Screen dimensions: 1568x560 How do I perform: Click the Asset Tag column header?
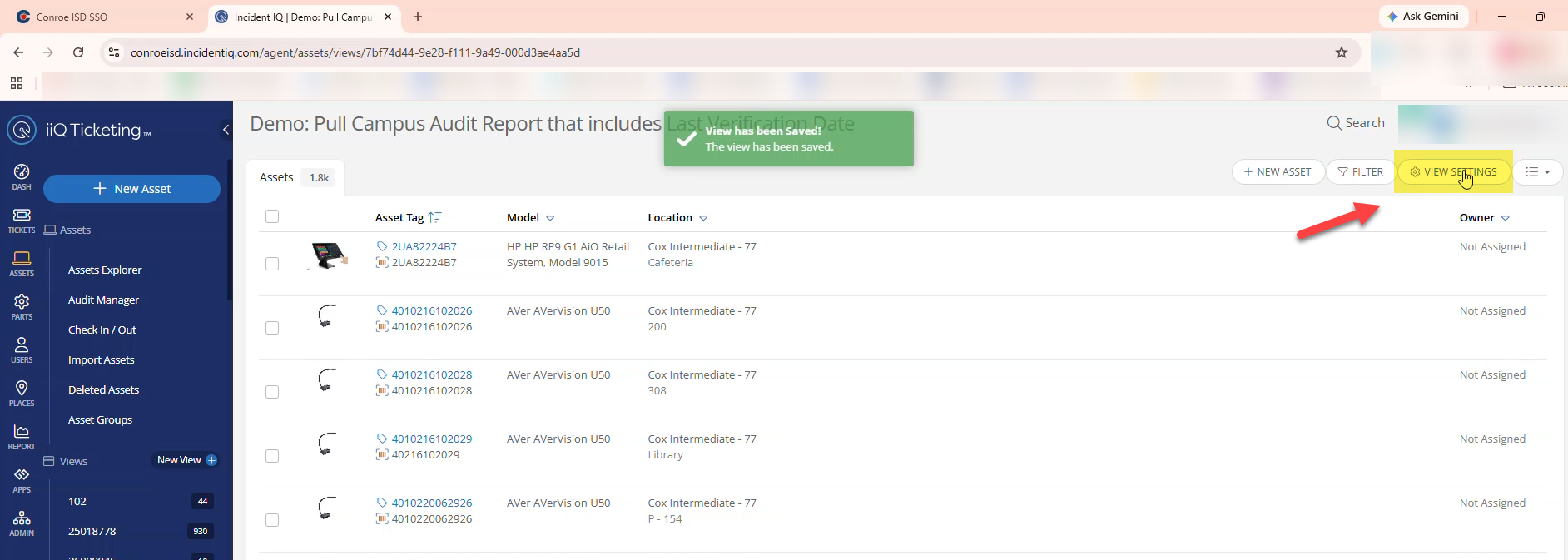[399, 217]
